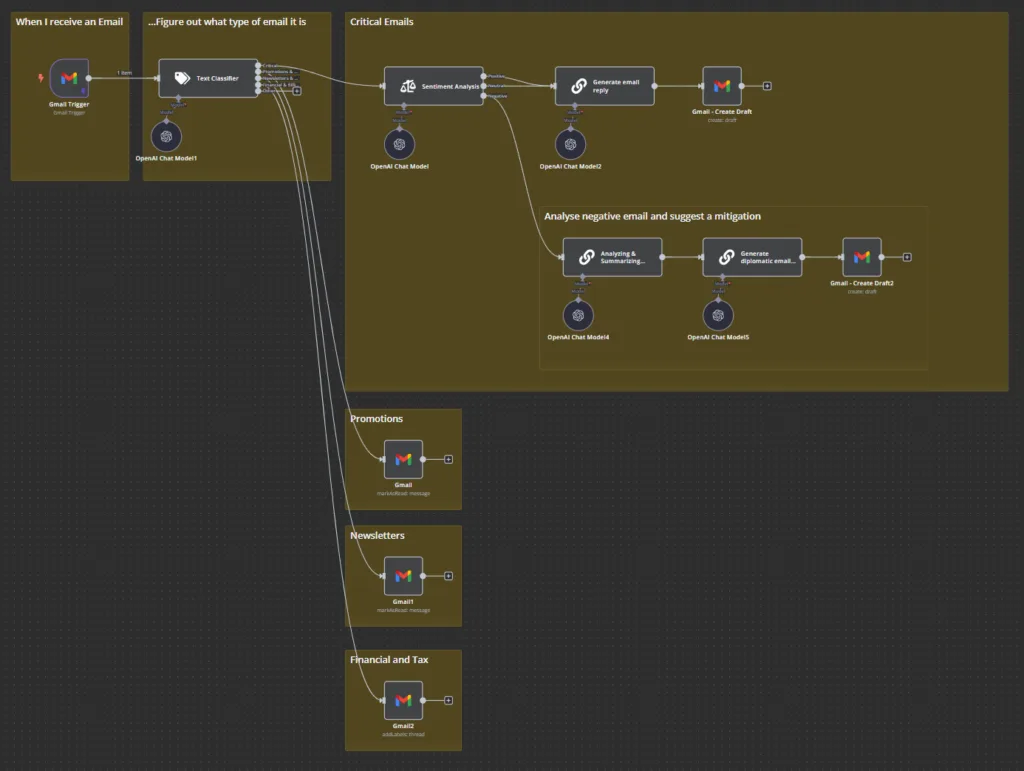Open the Gmail2 node in Financial and Tax
Viewport: 1024px width, 771px height.
tap(404, 700)
